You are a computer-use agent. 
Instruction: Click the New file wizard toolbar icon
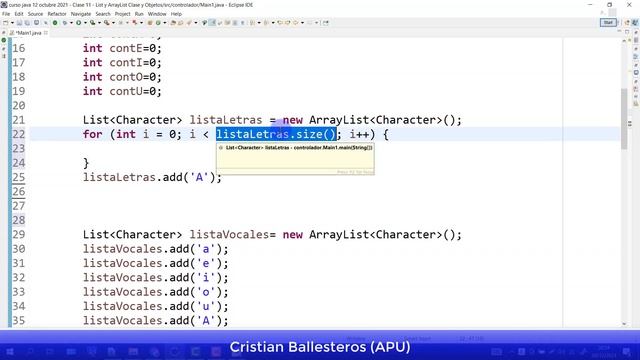6,23
